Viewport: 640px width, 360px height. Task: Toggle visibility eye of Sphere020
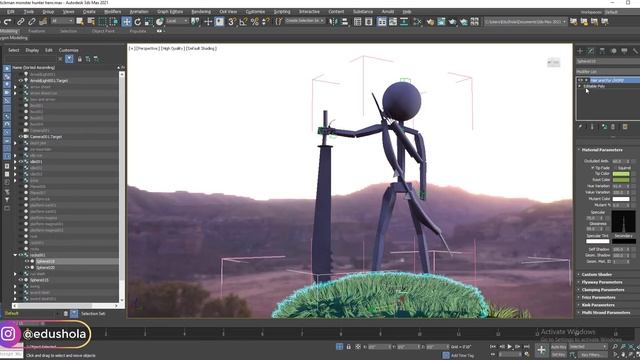[x=27, y=267]
